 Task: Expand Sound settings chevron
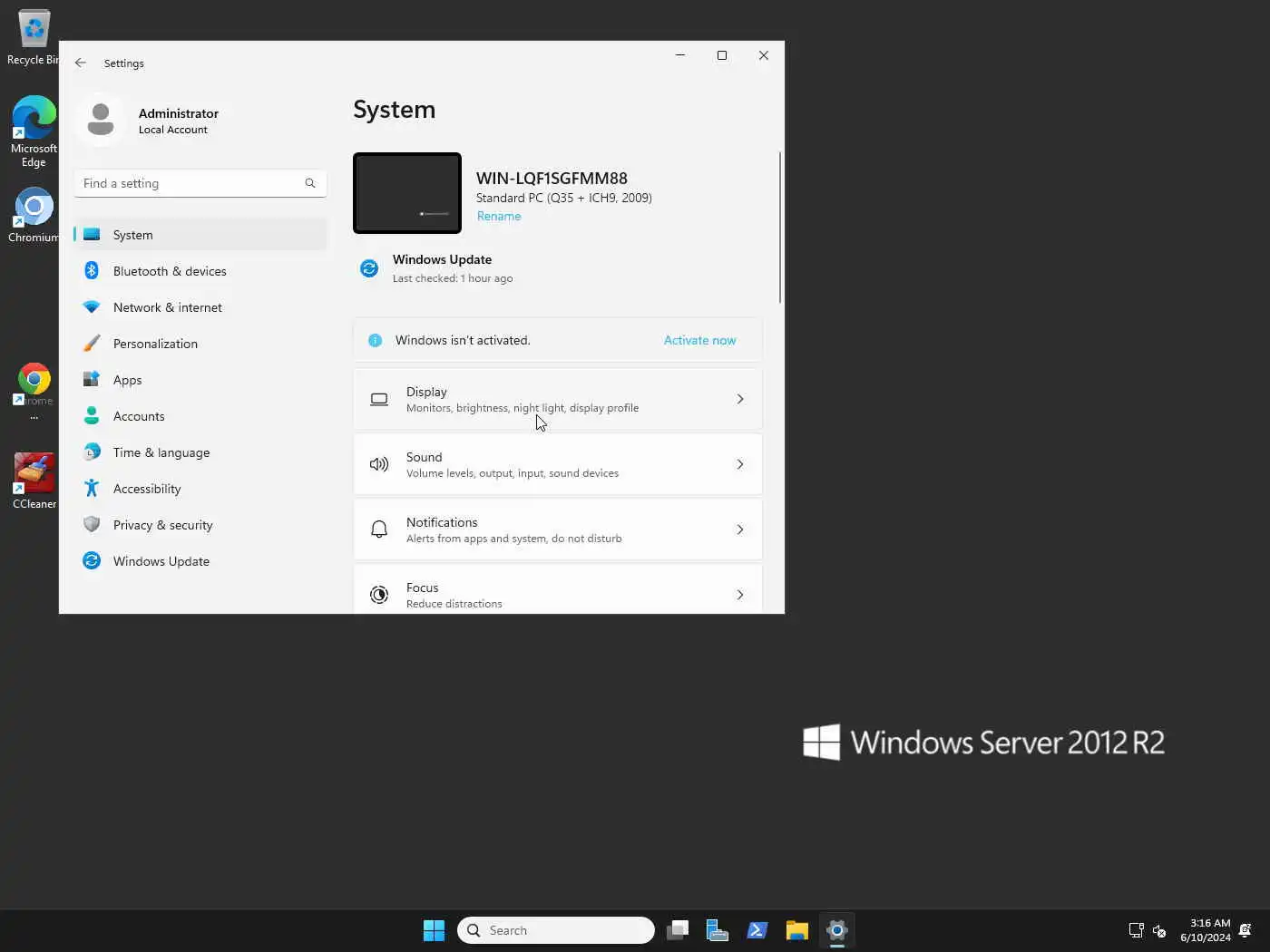click(x=740, y=464)
